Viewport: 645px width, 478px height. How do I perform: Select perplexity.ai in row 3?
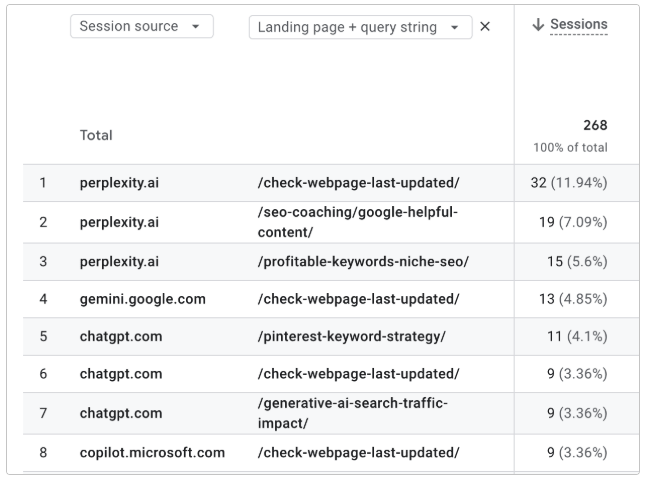click(x=119, y=262)
